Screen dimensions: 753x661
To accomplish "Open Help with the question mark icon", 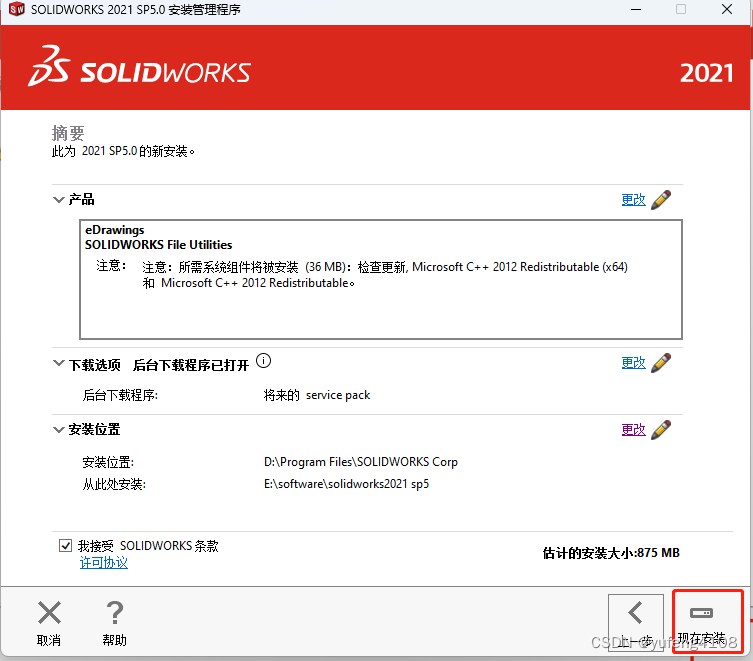I will (x=115, y=613).
